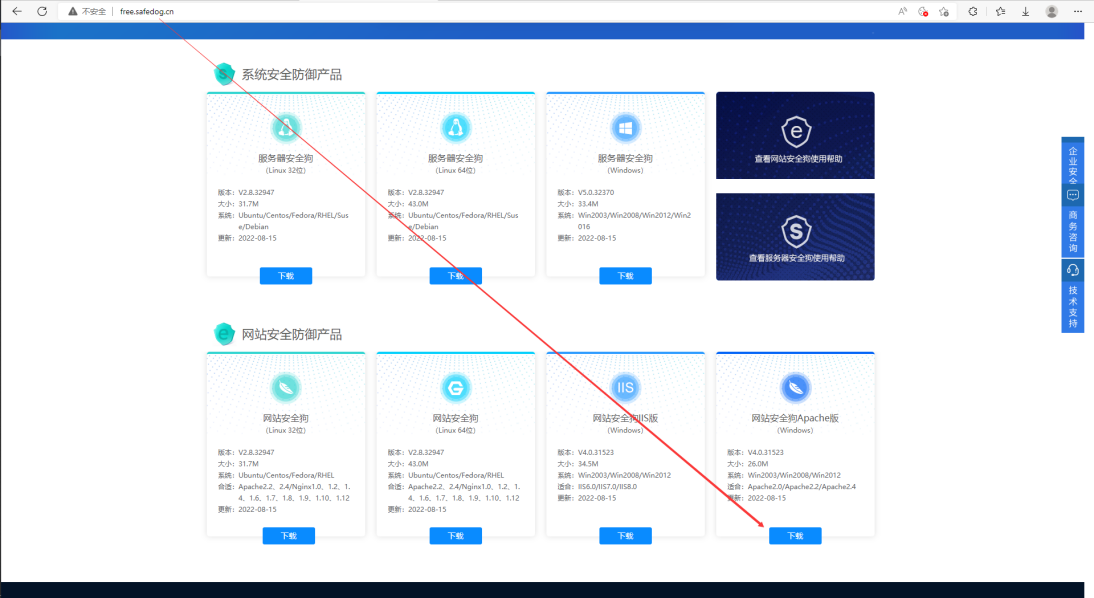Click the Apache2.0/Apache2.2/Apache2.4 compatibility text
Screen dimensions: 1094x598
802,487
